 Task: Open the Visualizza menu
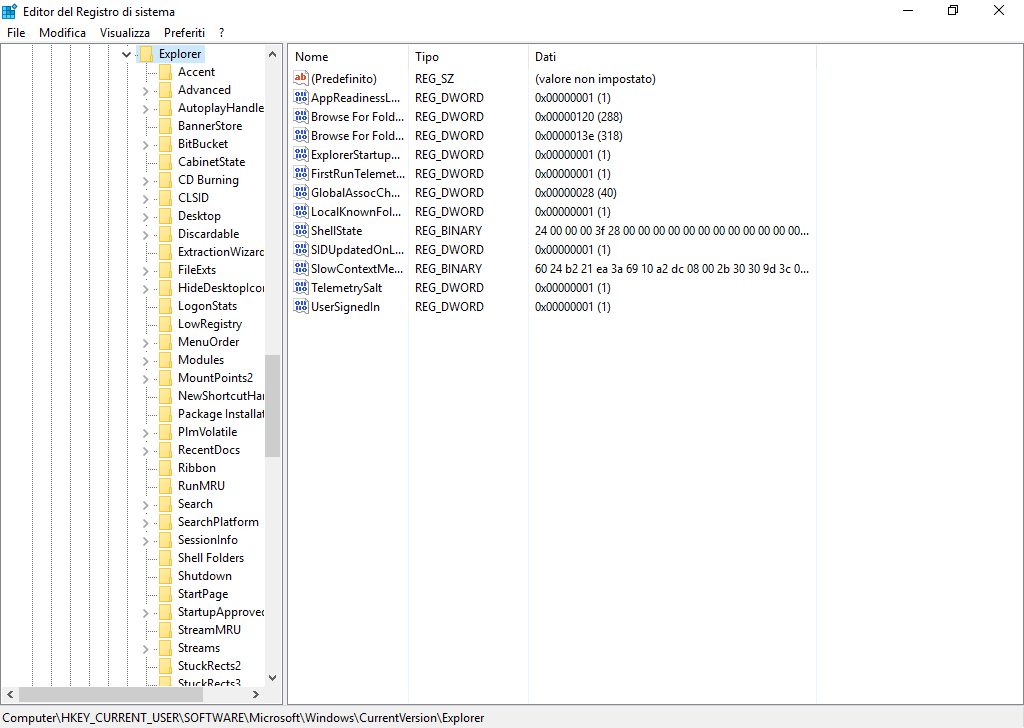pyautogui.click(x=124, y=33)
